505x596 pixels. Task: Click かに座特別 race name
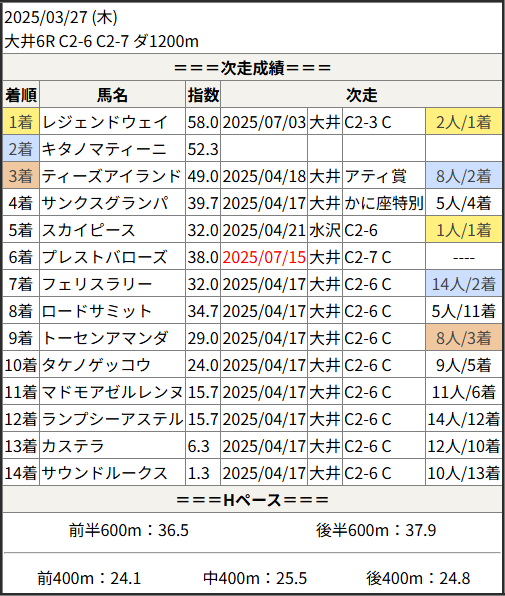tap(384, 203)
